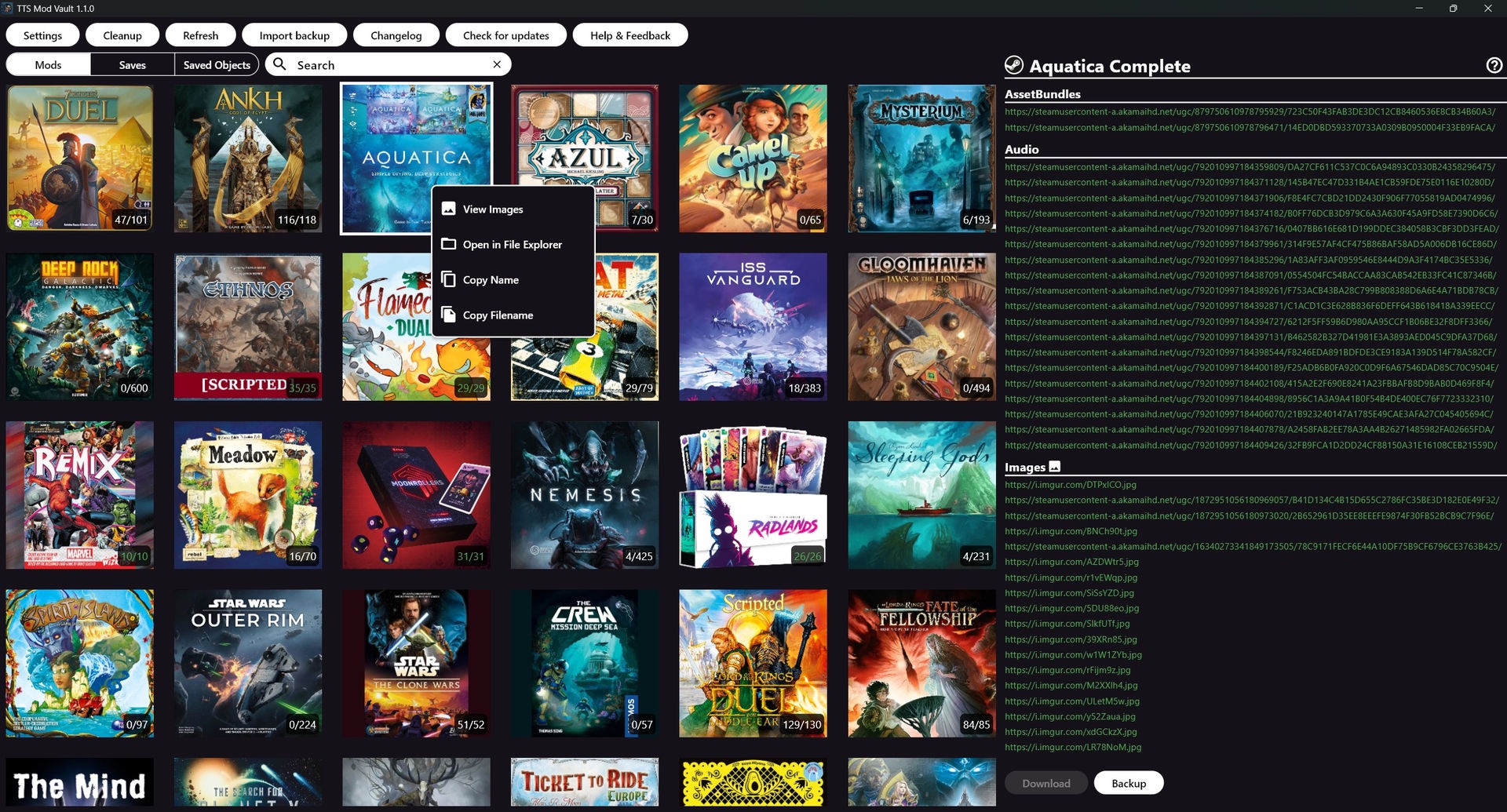Screen dimensions: 1507x812
Task: Select the Spirit Island thumbnail
Action: (x=80, y=664)
